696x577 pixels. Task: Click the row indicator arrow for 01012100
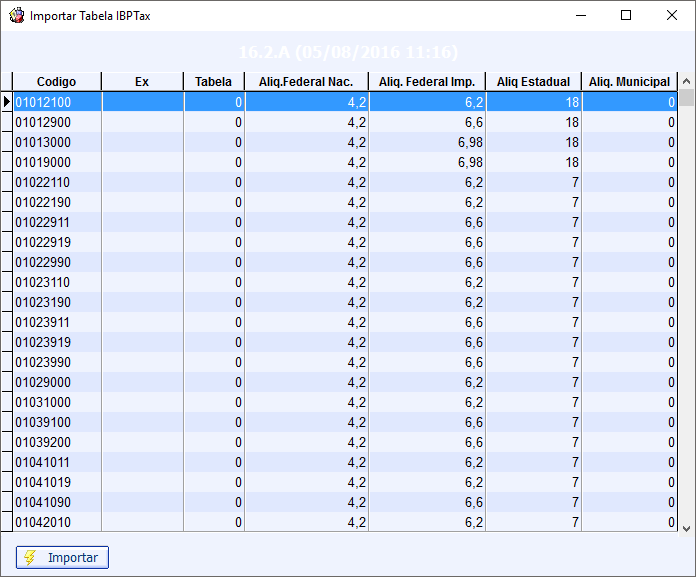(6, 102)
